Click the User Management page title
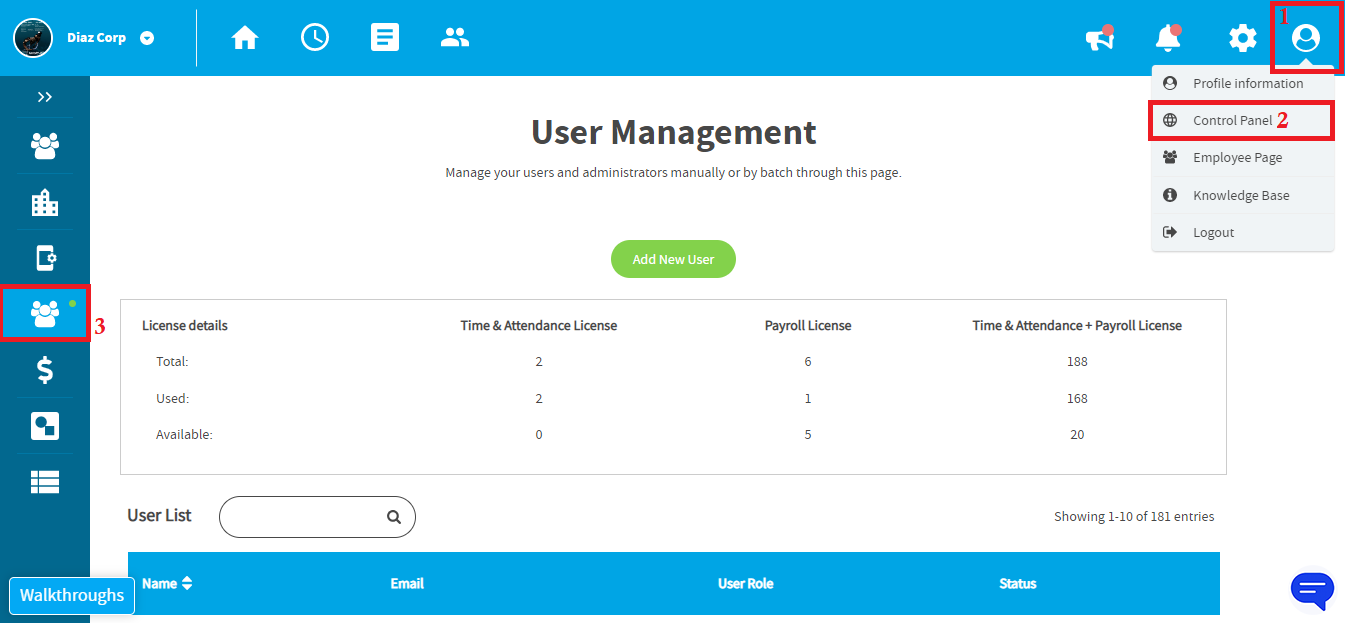The height and width of the screenshot is (623, 1345). (x=673, y=132)
